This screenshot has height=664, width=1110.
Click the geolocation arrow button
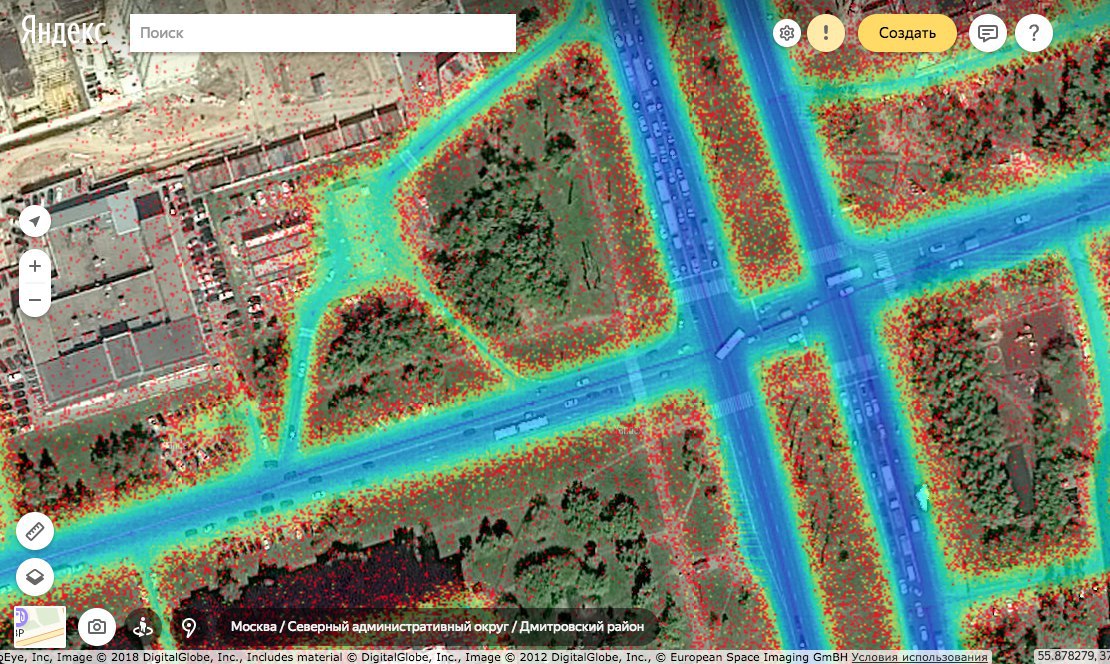(x=35, y=221)
